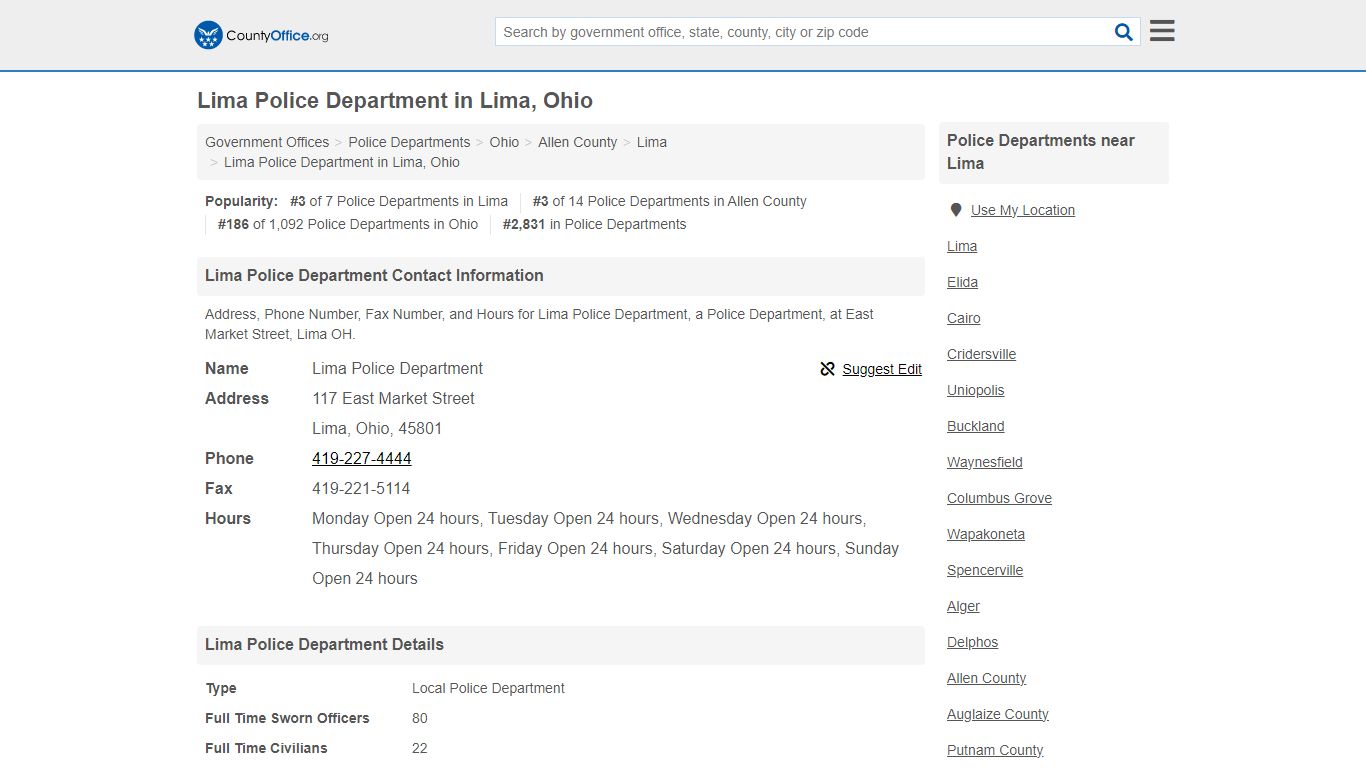The height and width of the screenshot is (768, 1366).
Task: Click the Suggest Edit link
Action: pyautogui.click(x=882, y=369)
